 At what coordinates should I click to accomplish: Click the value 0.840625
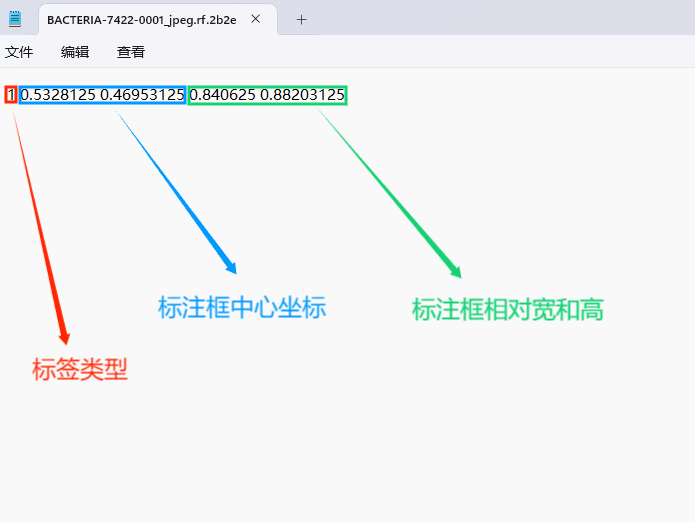223,94
